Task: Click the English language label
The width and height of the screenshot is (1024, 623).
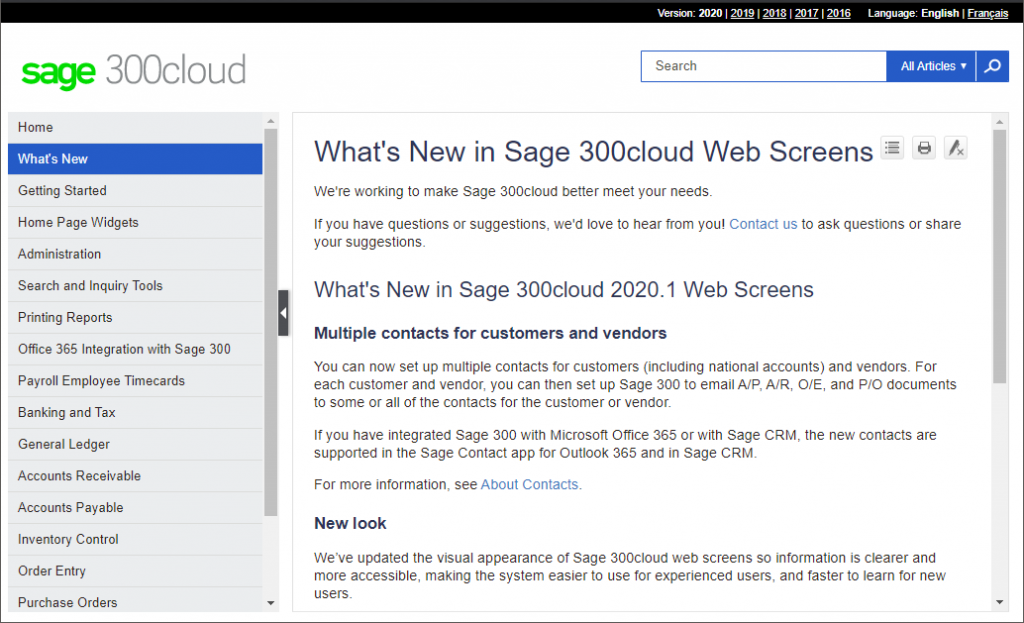Action: coord(940,13)
